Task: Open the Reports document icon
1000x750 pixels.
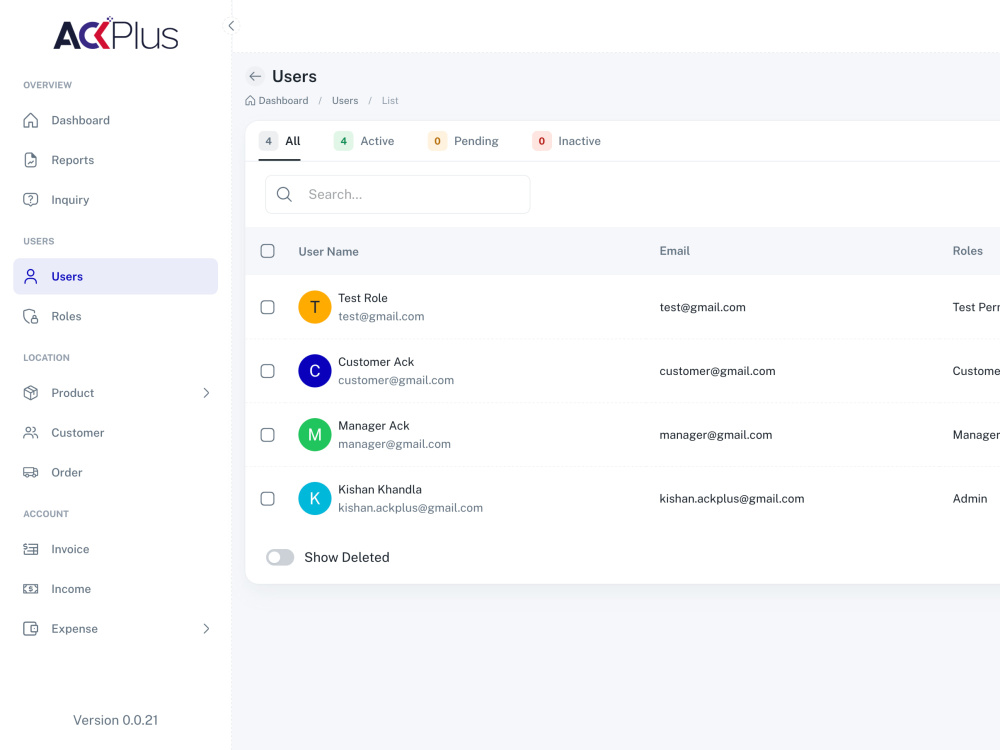Action: click(x=31, y=159)
